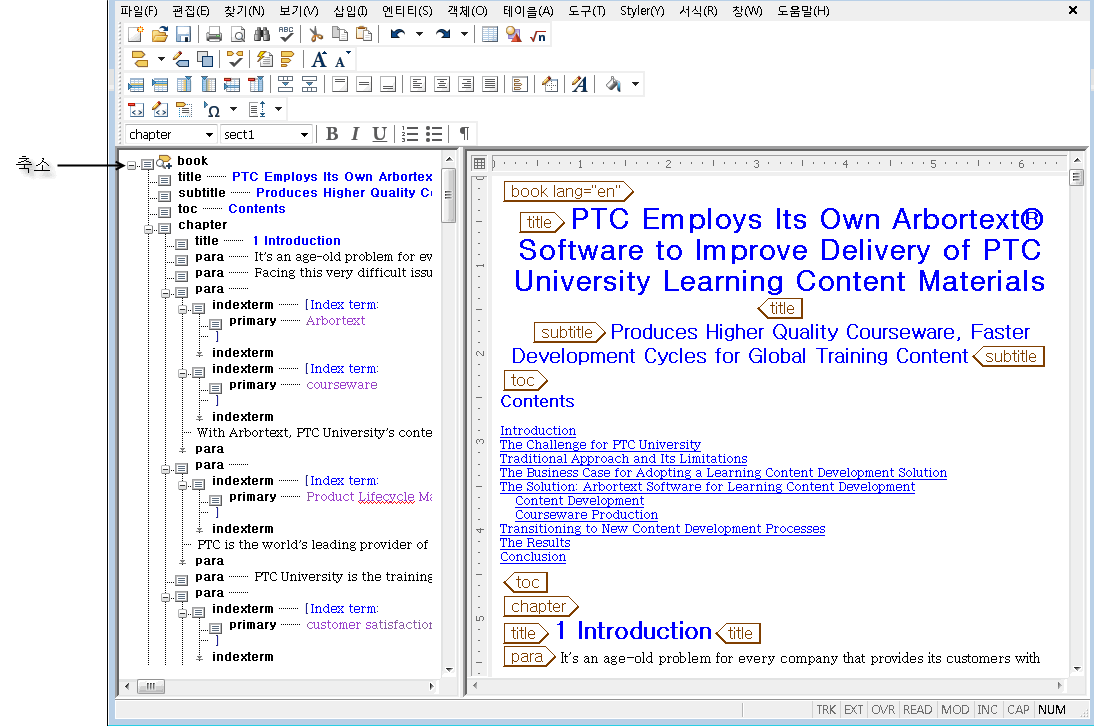Open the Undo history dropdown arrow
This screenshot has height=726, width=1094.
(x=419, y=34)
